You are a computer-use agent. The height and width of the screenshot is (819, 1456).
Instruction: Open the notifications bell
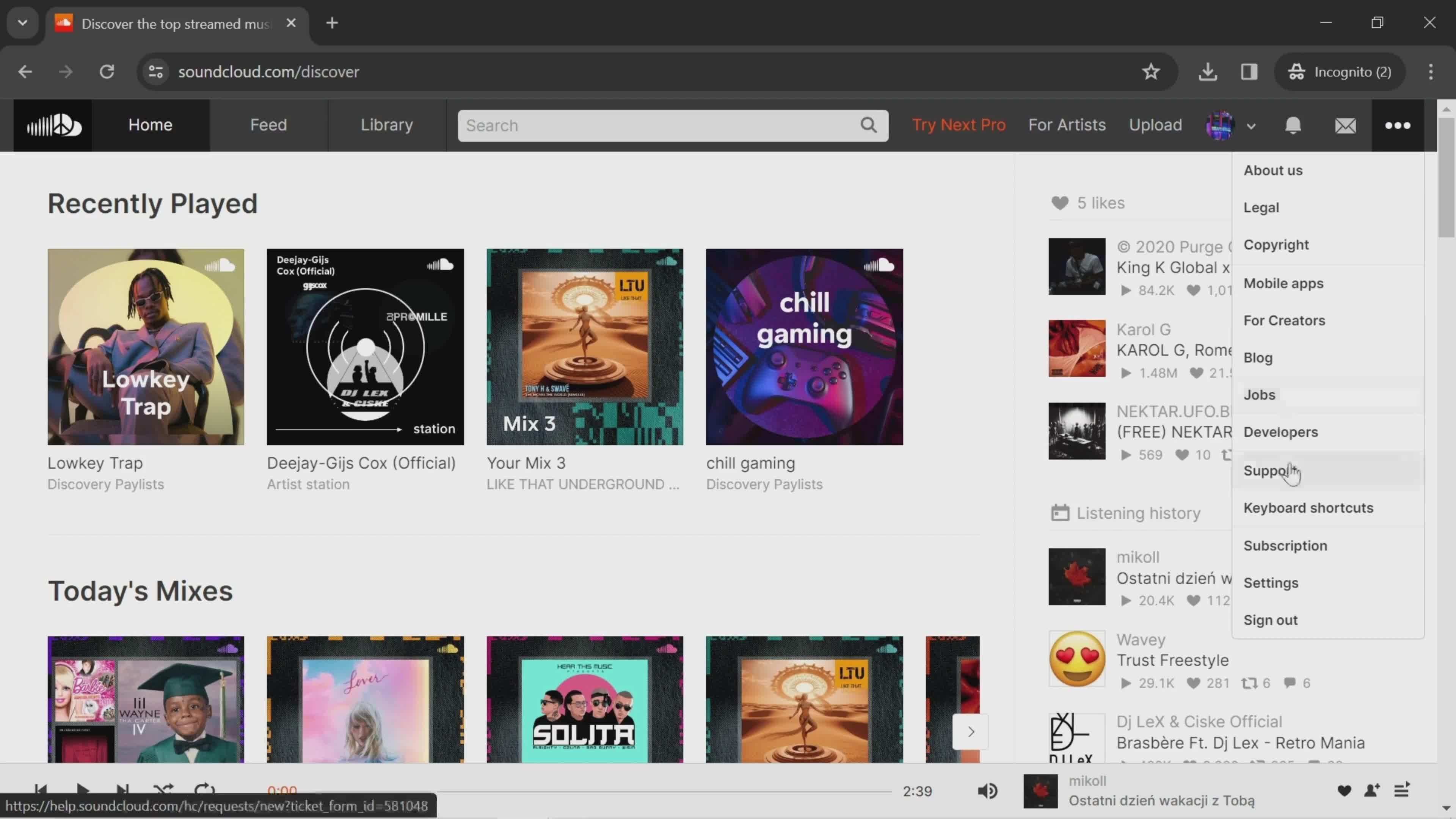pos(1293,125)
